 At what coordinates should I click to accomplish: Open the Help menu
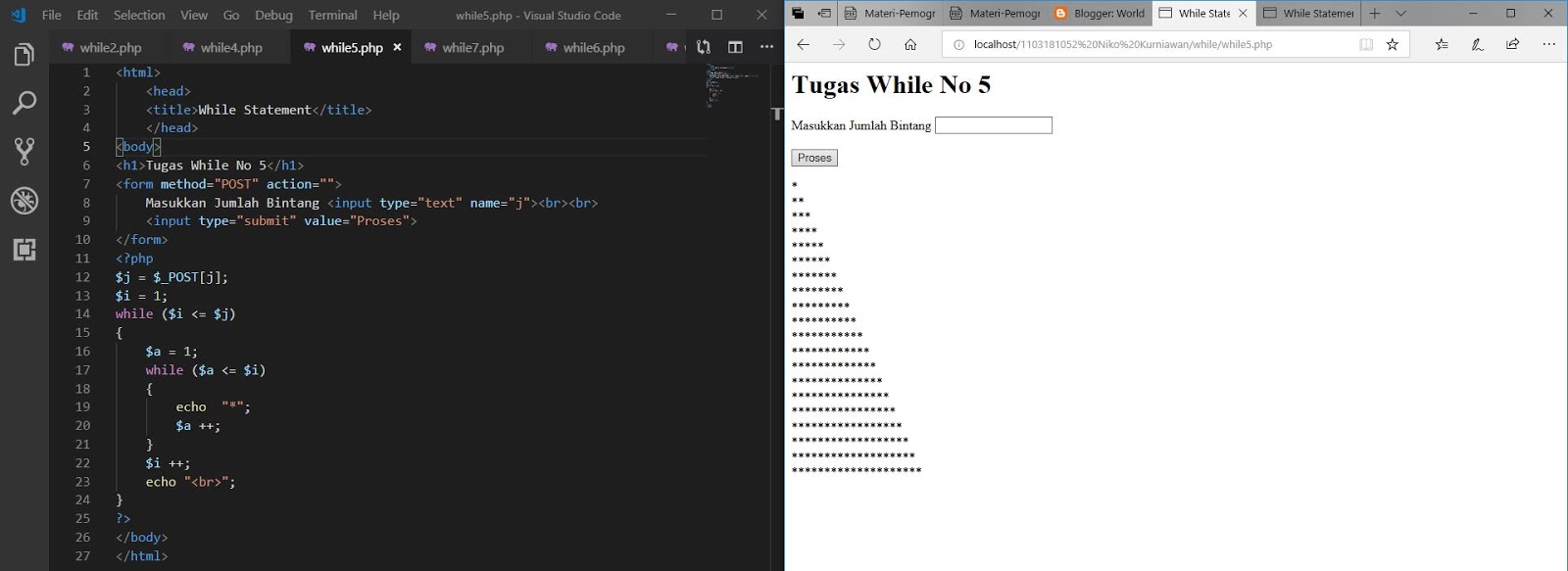pyautogui.click(x=386, y=15)
